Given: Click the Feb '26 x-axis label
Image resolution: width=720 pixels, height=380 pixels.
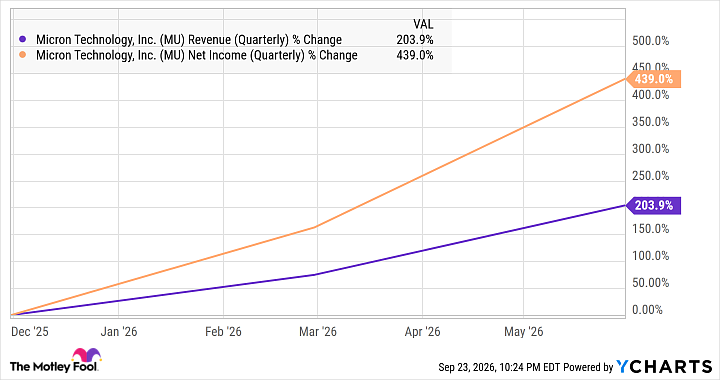Looking at the screenshot, I should pyautogui.click(x=223, y=332).
